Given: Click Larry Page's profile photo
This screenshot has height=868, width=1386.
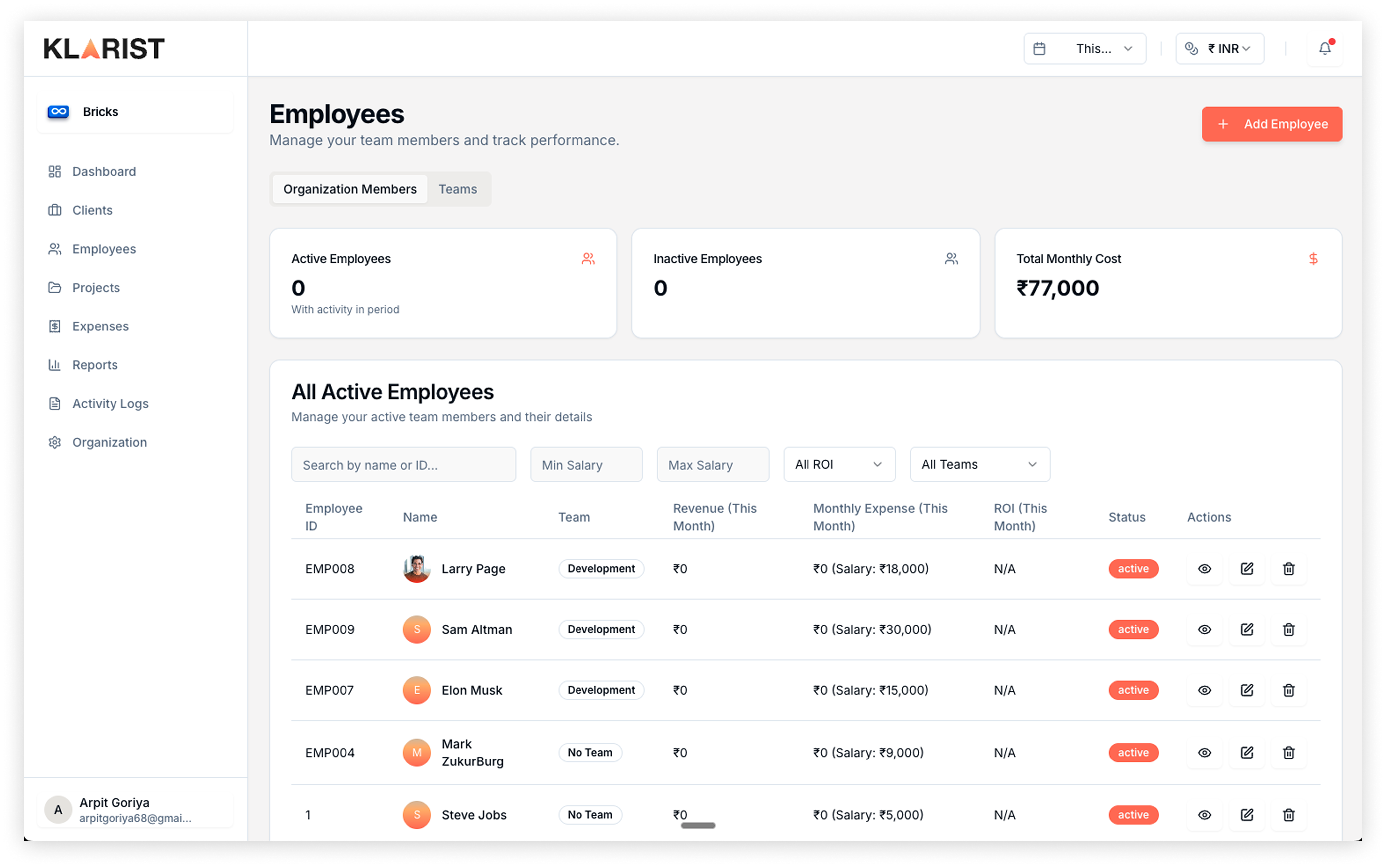Looking at the screenshot, I should [417, 569].
